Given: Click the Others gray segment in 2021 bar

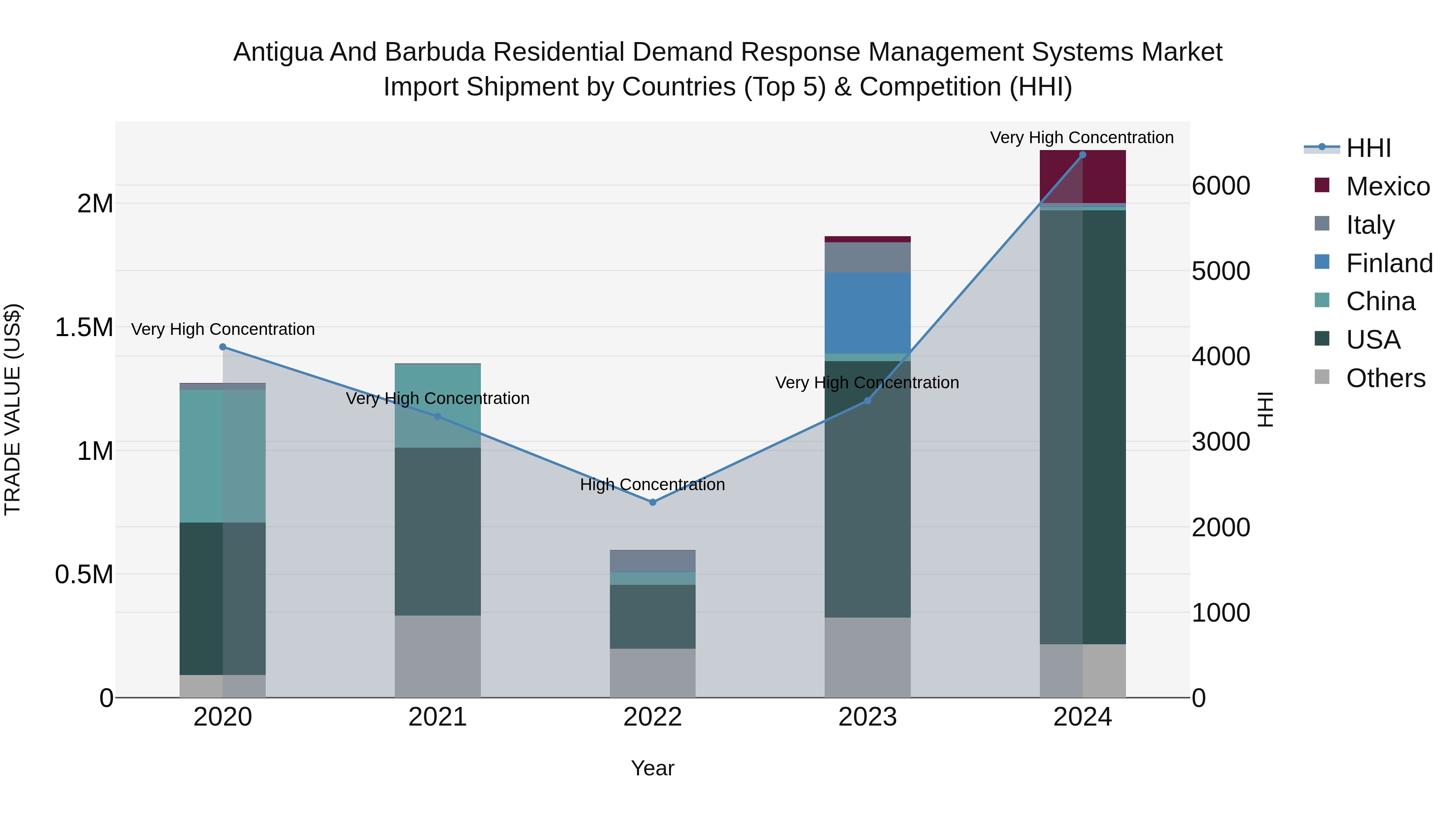Looking at the screenshot, I should pyautogui.click(x=438, y=656).
